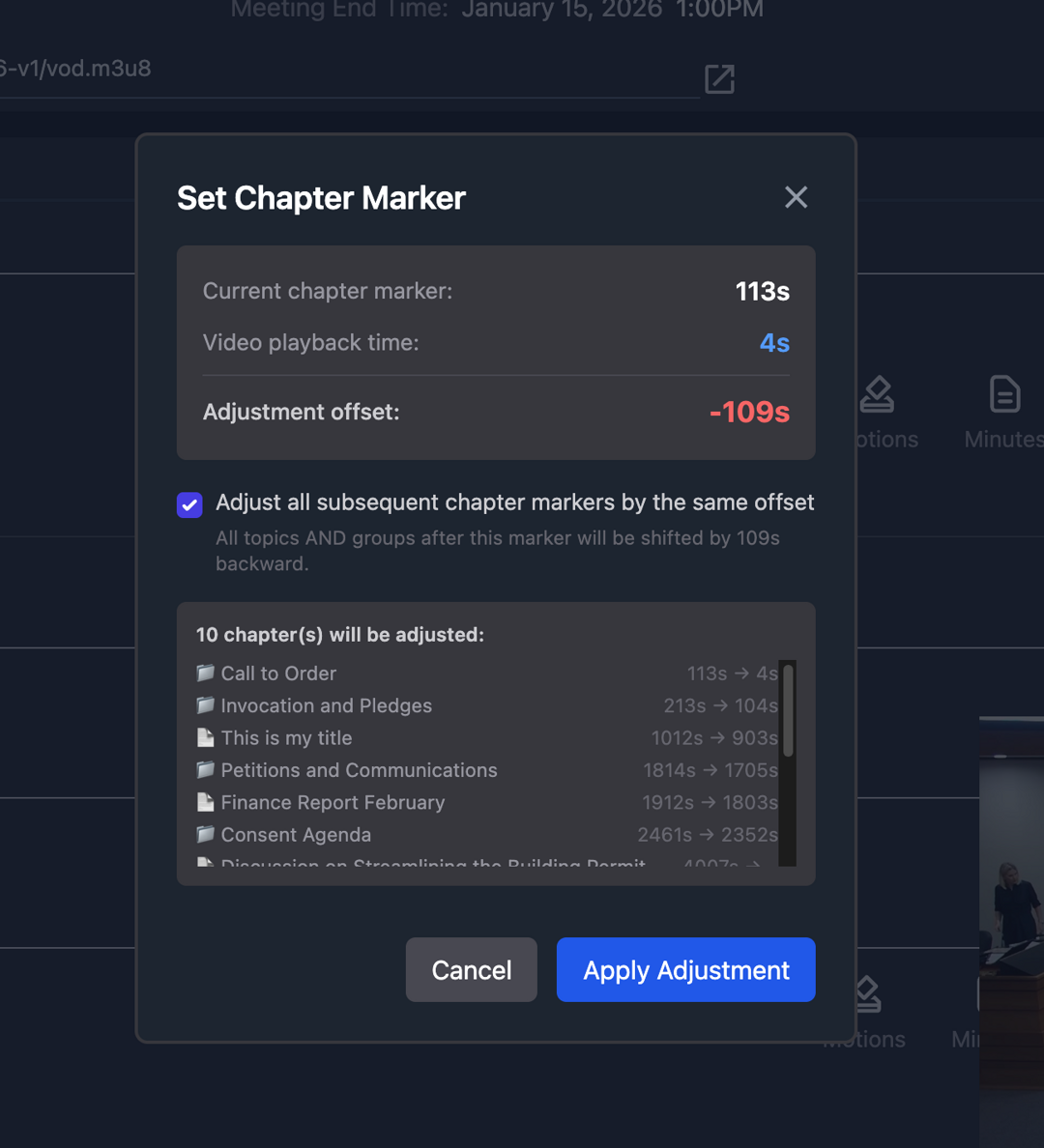Uncheck the adjust all subsequent chapter markers checkbox
This screenshot has height=1148, width=1044.
[x=189, y=504]
